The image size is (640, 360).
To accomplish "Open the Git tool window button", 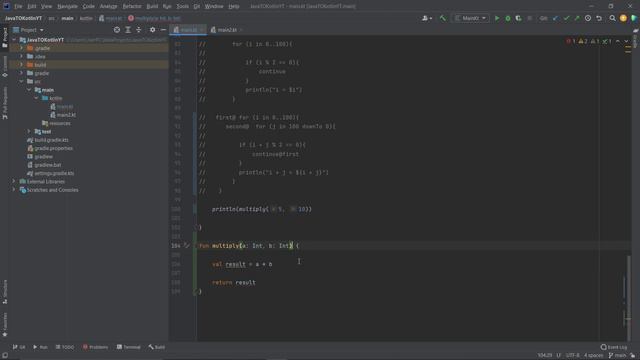I will click(19, 347).
